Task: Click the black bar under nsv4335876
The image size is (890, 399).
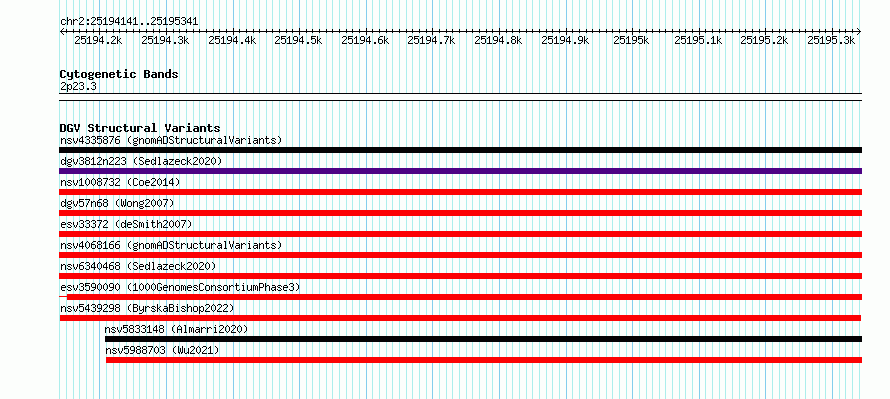Action: click(x=460, y=150)
